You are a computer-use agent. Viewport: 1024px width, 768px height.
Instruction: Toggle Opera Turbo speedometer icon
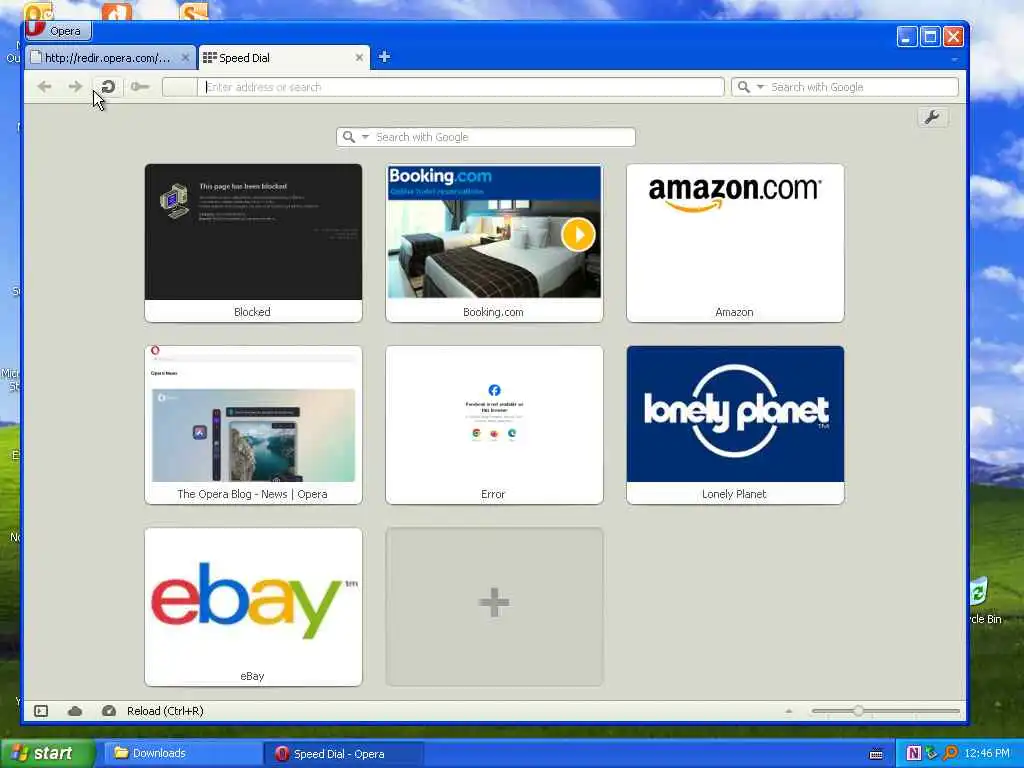pyautogui.click(x=109, y=711)
